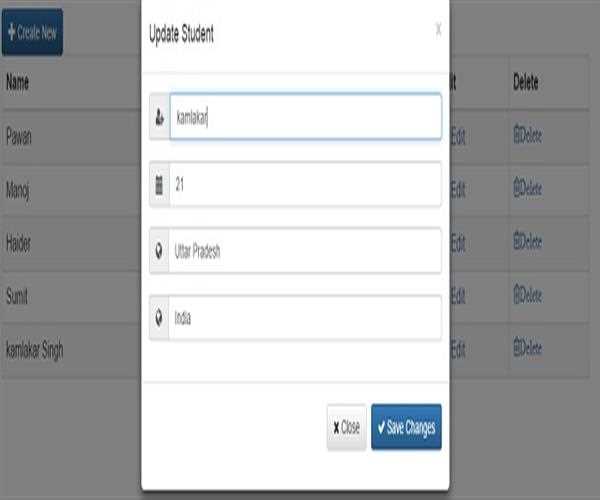Close the Update Student dialog with X

coord(438,31)
